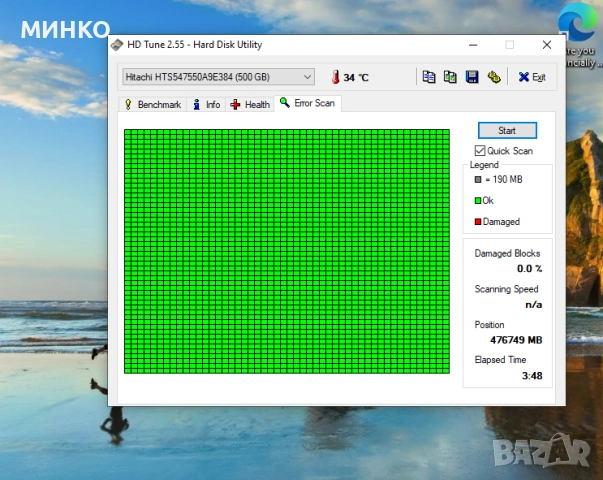Click the Exit button
The height and width of the screenshot is (480, 603).
532,77
